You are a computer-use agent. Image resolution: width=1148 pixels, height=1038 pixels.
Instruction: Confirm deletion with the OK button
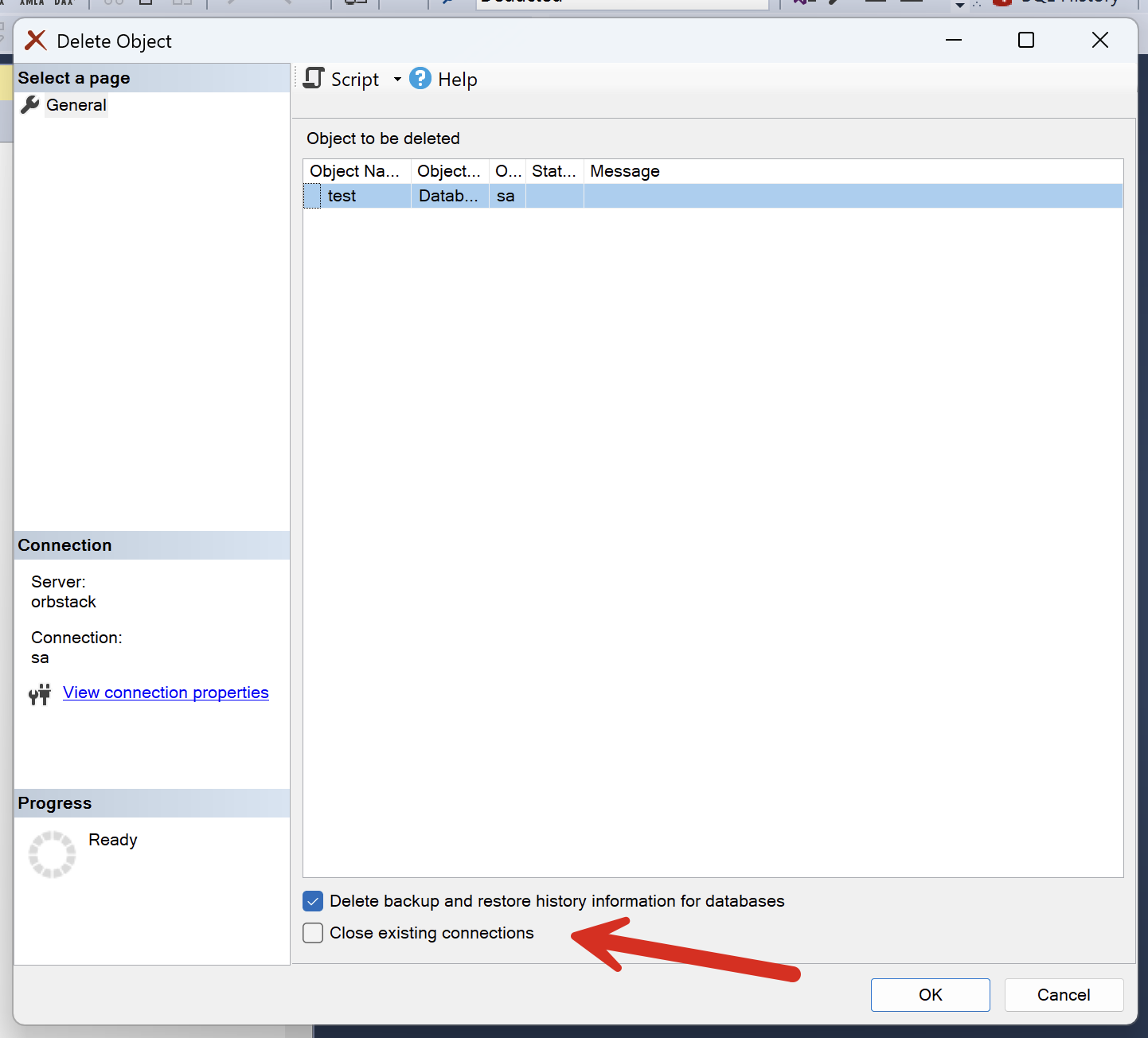[930, 995]
